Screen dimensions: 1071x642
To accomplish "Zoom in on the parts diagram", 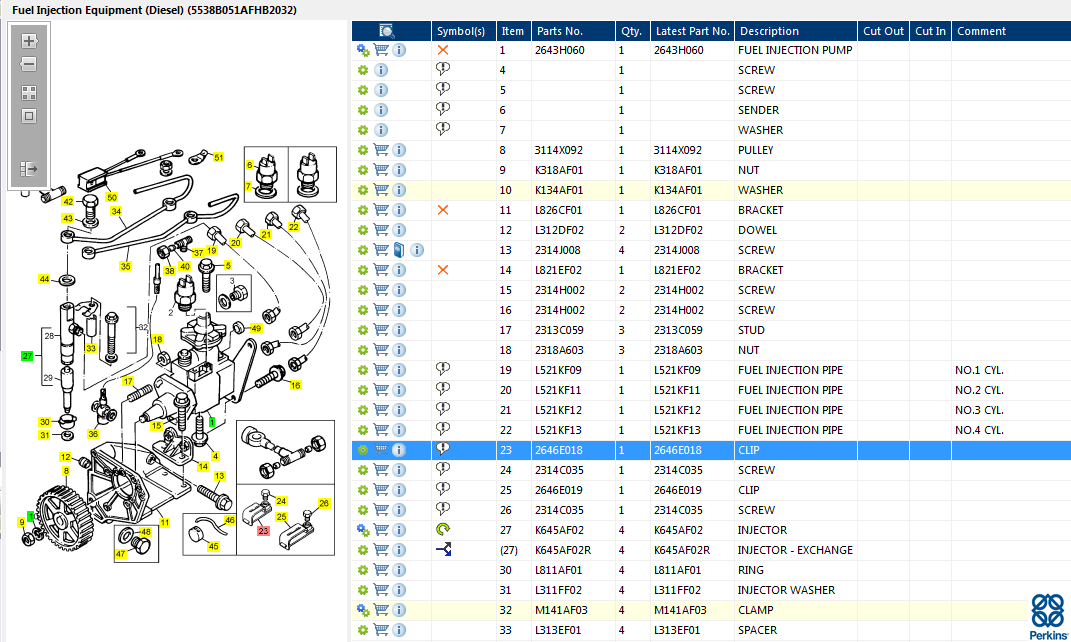I will coord(29,41).
